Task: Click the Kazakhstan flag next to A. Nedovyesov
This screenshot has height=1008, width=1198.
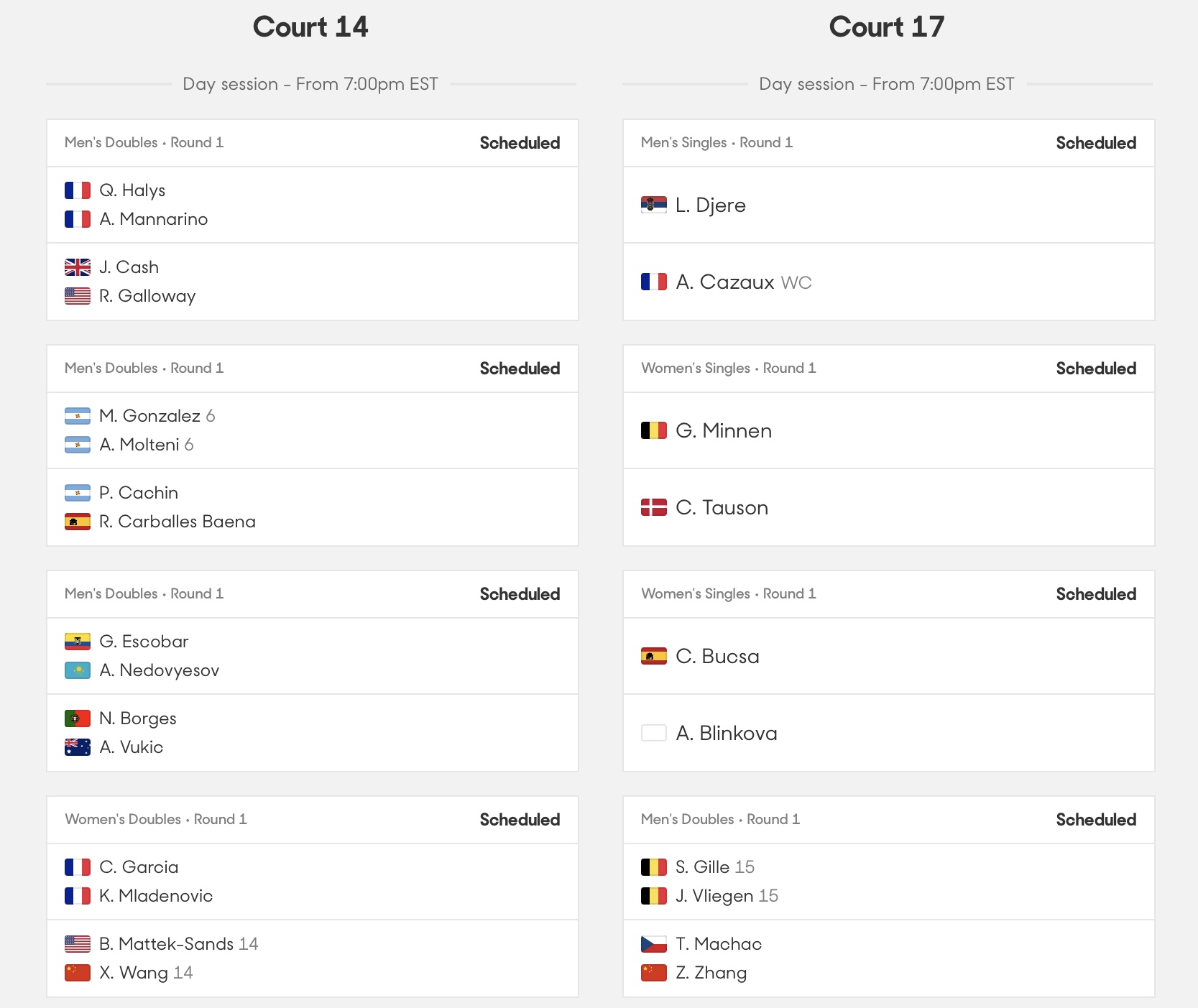Action: (78, 670)
